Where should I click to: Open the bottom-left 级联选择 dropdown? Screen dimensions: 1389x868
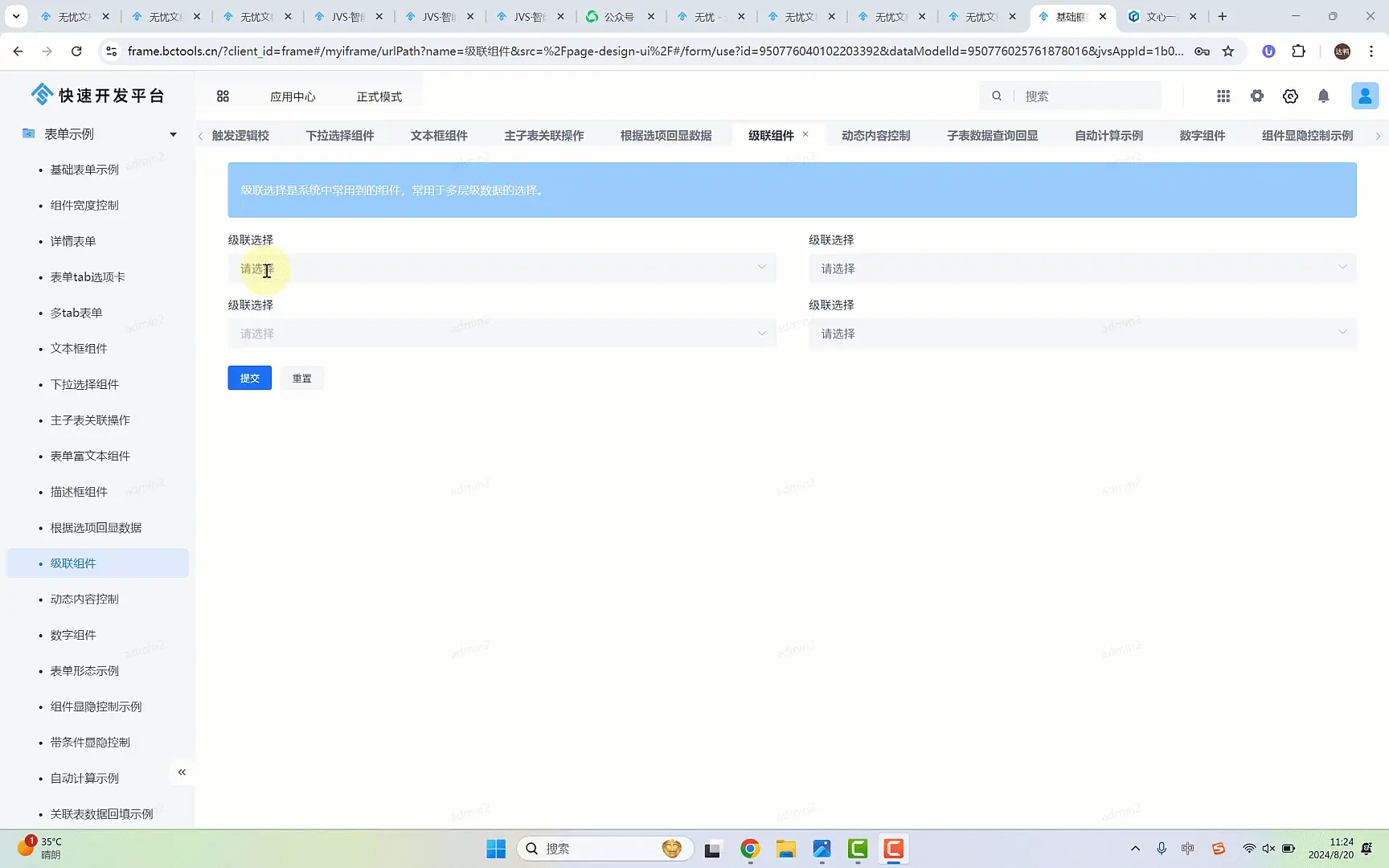click(x=502, y=333)
